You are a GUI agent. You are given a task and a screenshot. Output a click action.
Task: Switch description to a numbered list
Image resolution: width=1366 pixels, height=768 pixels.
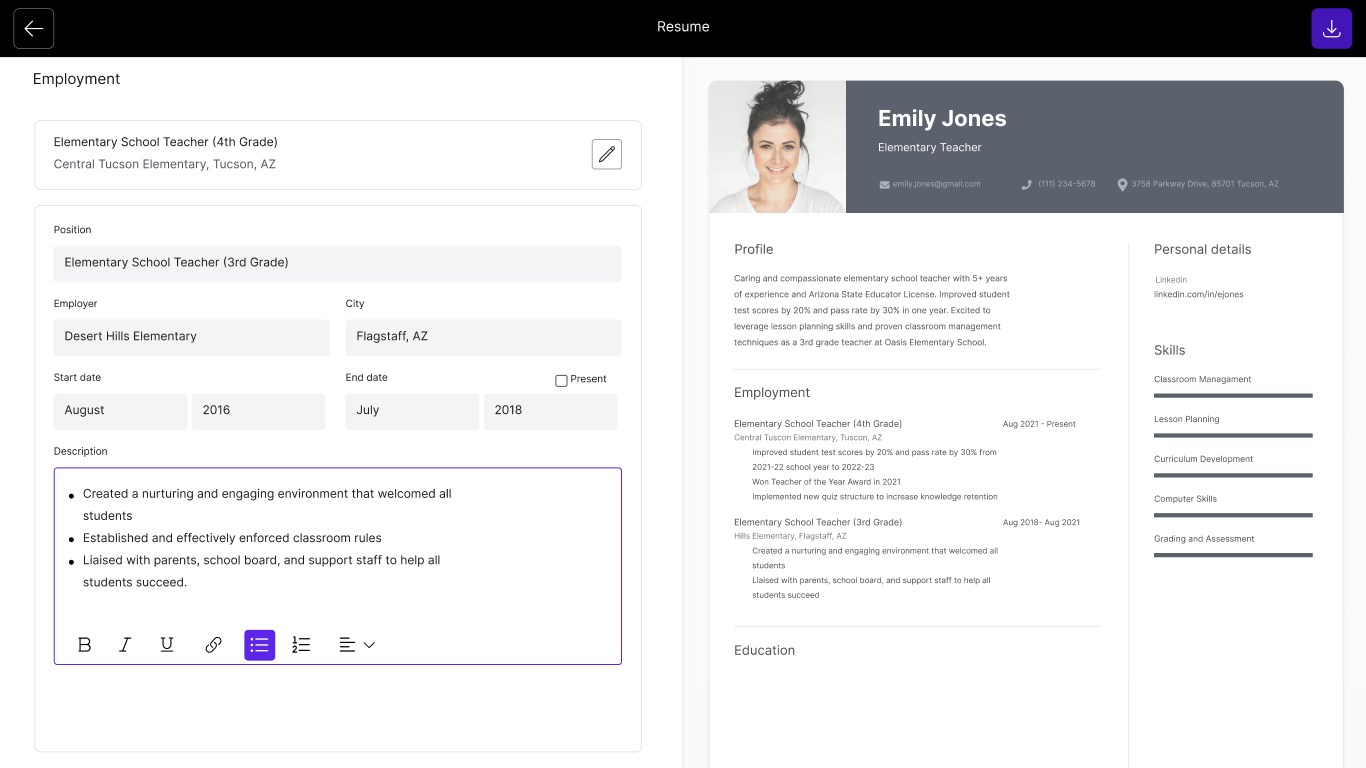300,644
